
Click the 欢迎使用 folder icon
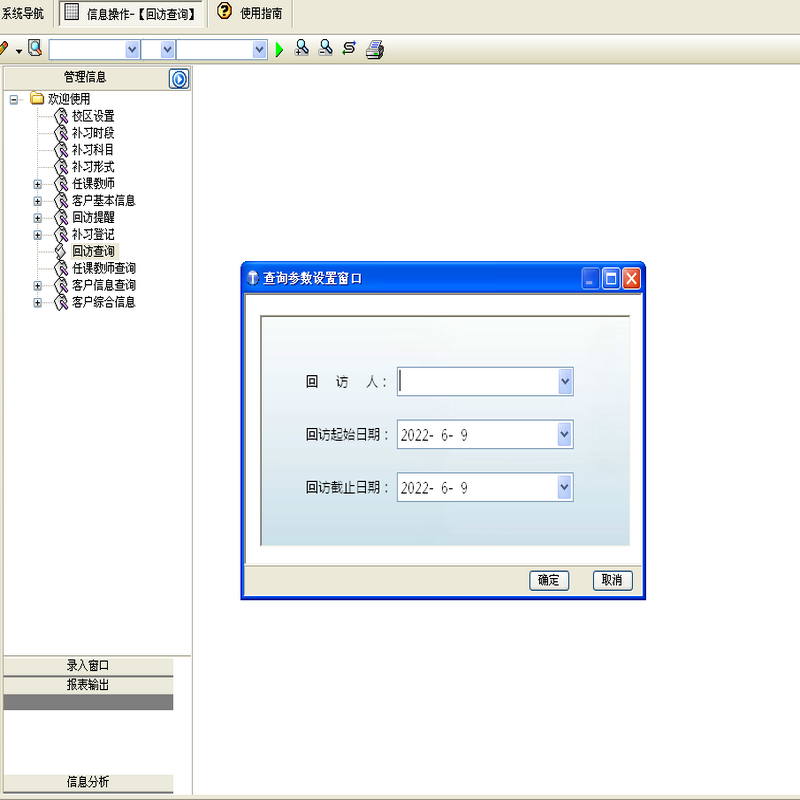[x=37, y=98]
